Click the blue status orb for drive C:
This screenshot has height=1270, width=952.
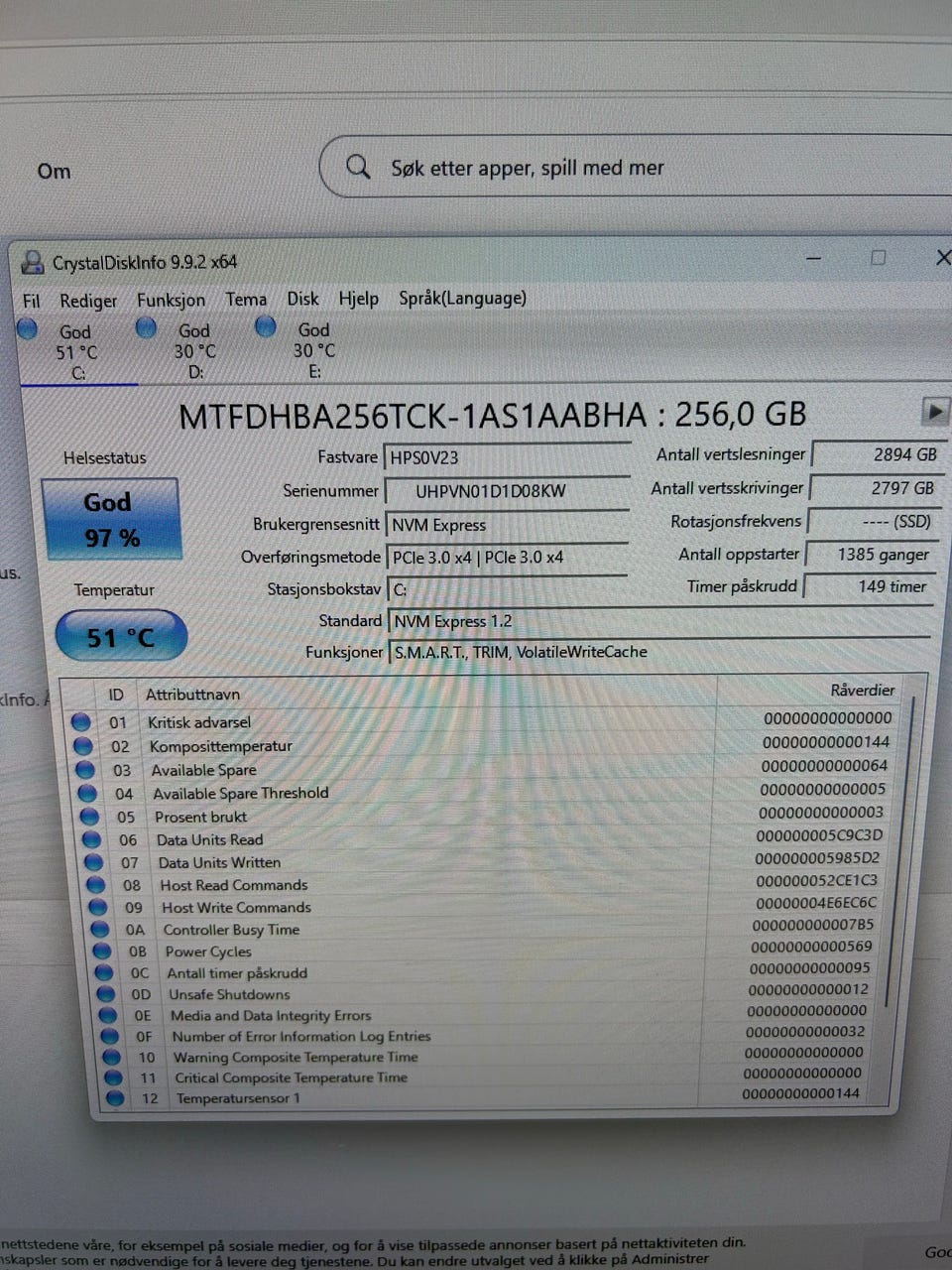[x=28, y=328]
